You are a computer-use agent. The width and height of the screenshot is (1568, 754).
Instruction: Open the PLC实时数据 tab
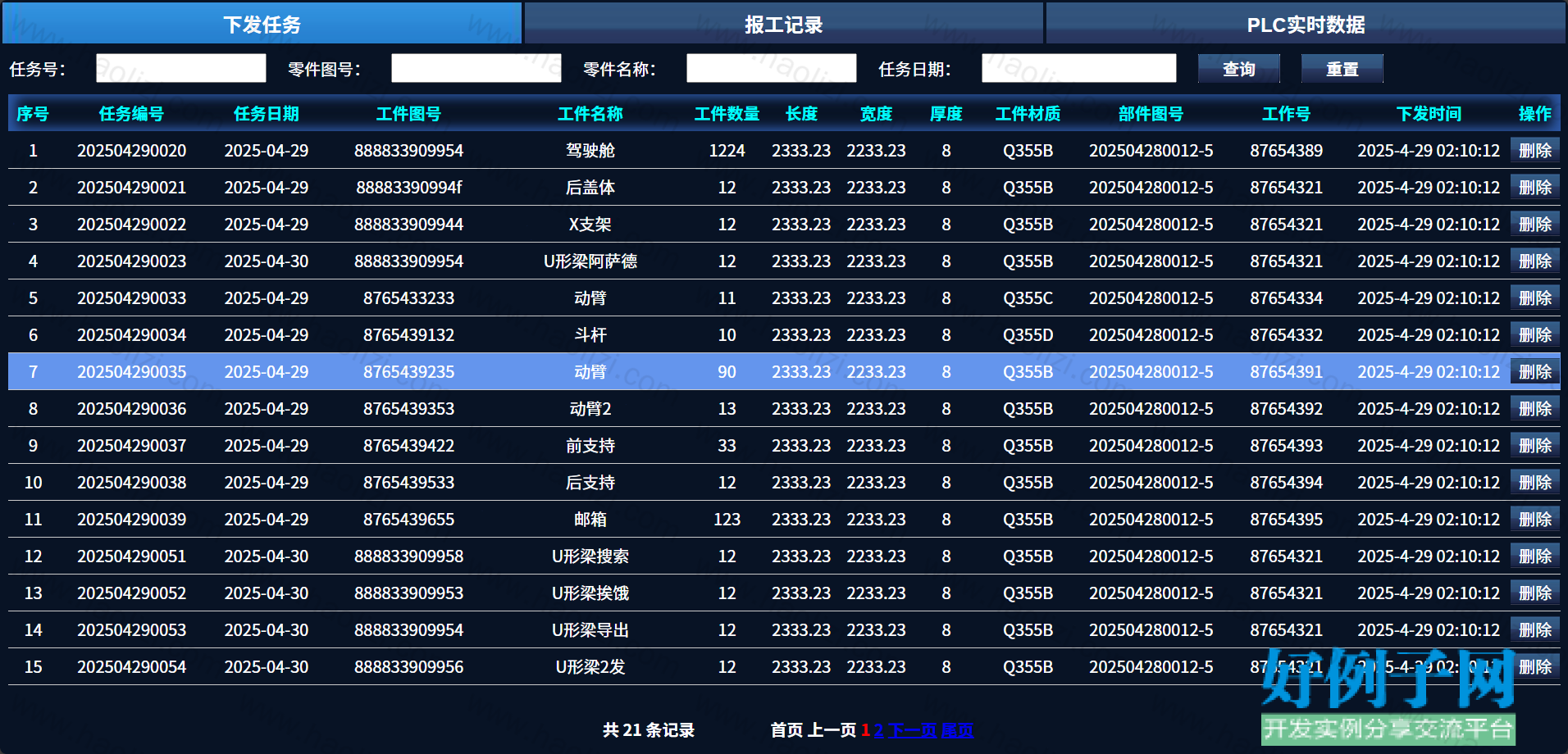(1306, 24)
